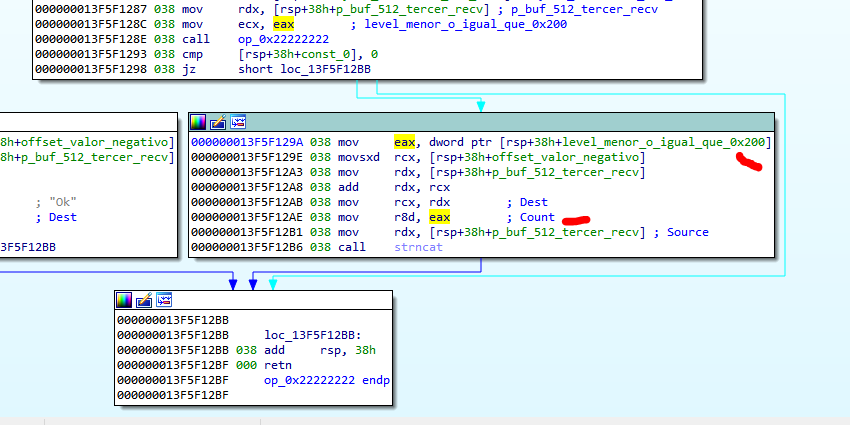This screenshot has height=425, width=850.
Task: Click the node color icon of strncat block
Action: click(x=198, y=122)
